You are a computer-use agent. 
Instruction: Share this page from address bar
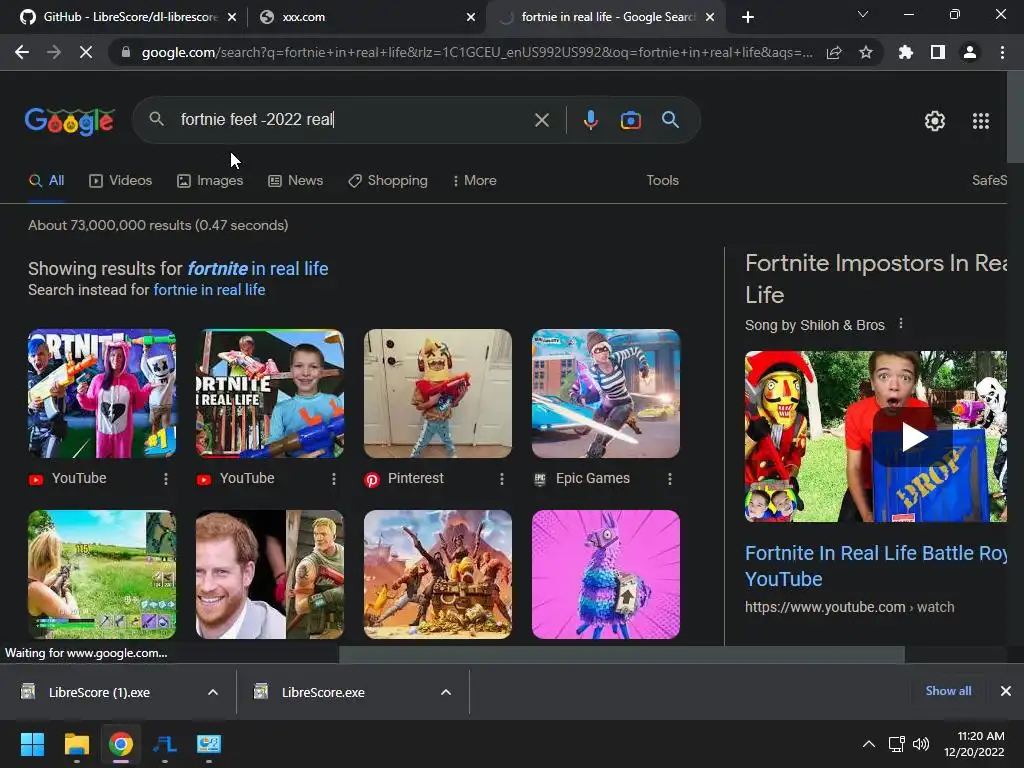pos(834,52)
